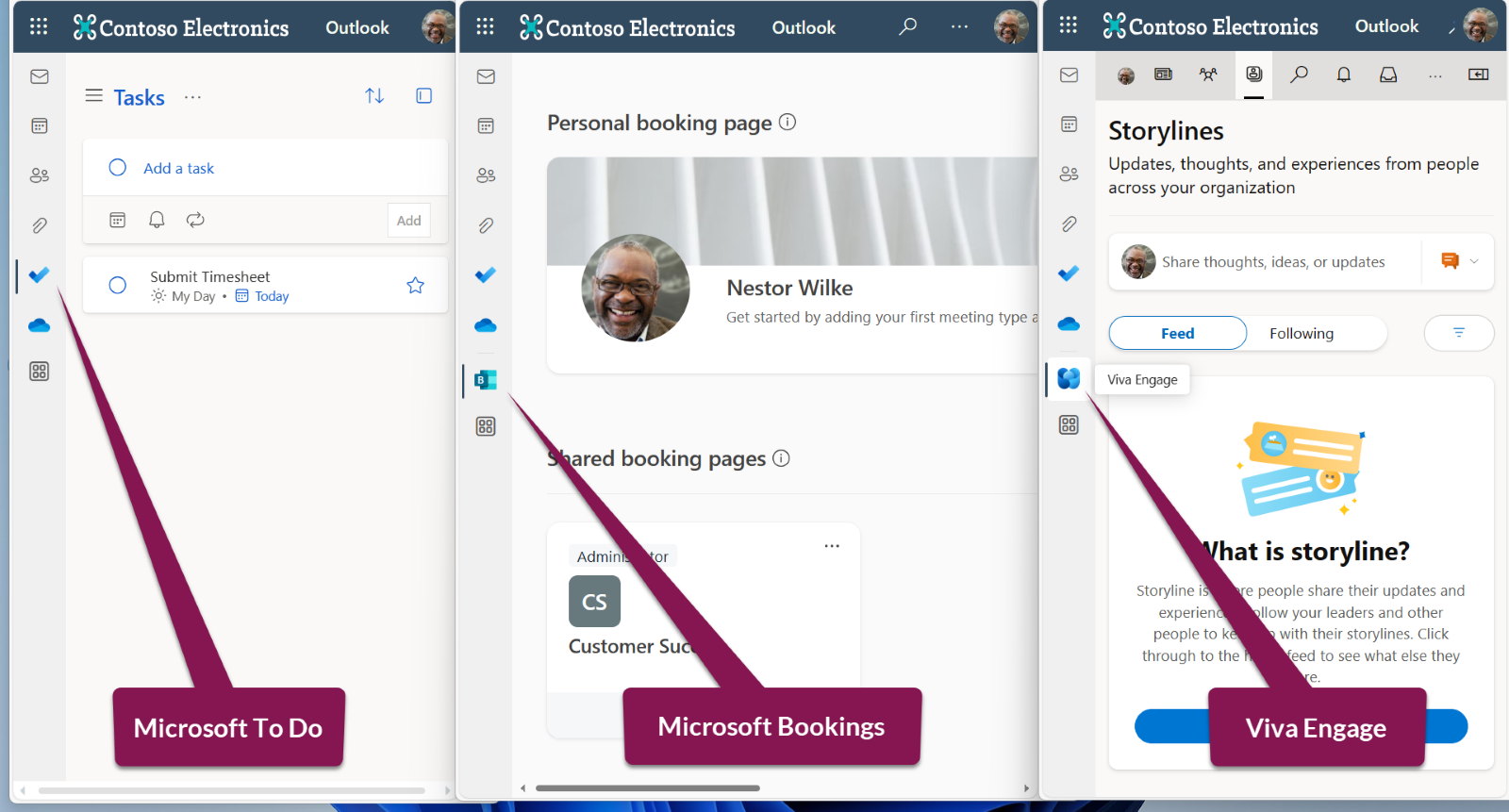1509x812 pixels.
Task: Open the header ellipsis menu in Bookings window
Action: [x=959, y=26]
